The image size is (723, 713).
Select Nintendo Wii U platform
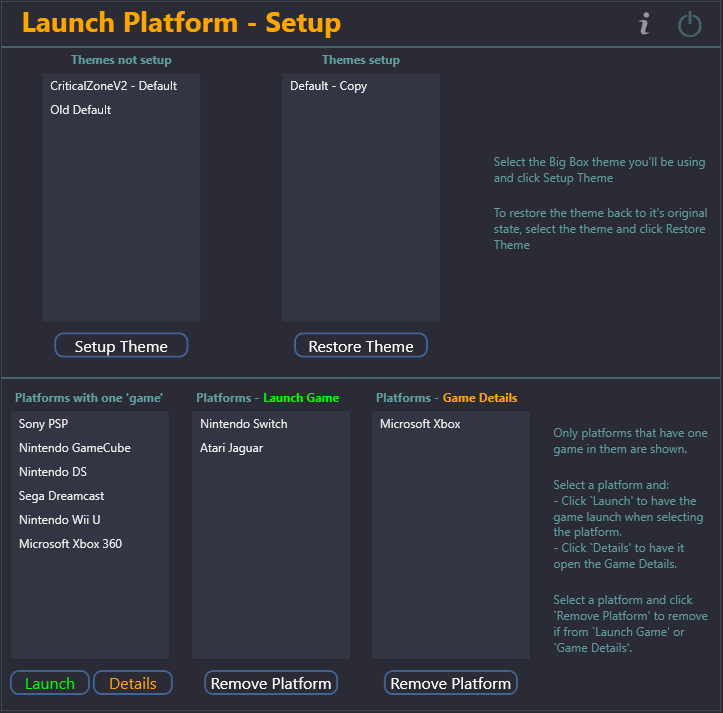[60, 520]
